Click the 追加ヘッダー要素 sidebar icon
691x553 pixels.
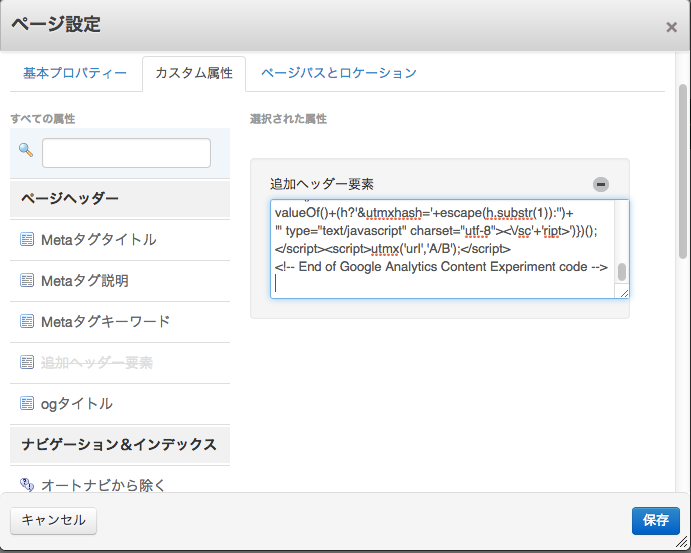pos(27,363)
